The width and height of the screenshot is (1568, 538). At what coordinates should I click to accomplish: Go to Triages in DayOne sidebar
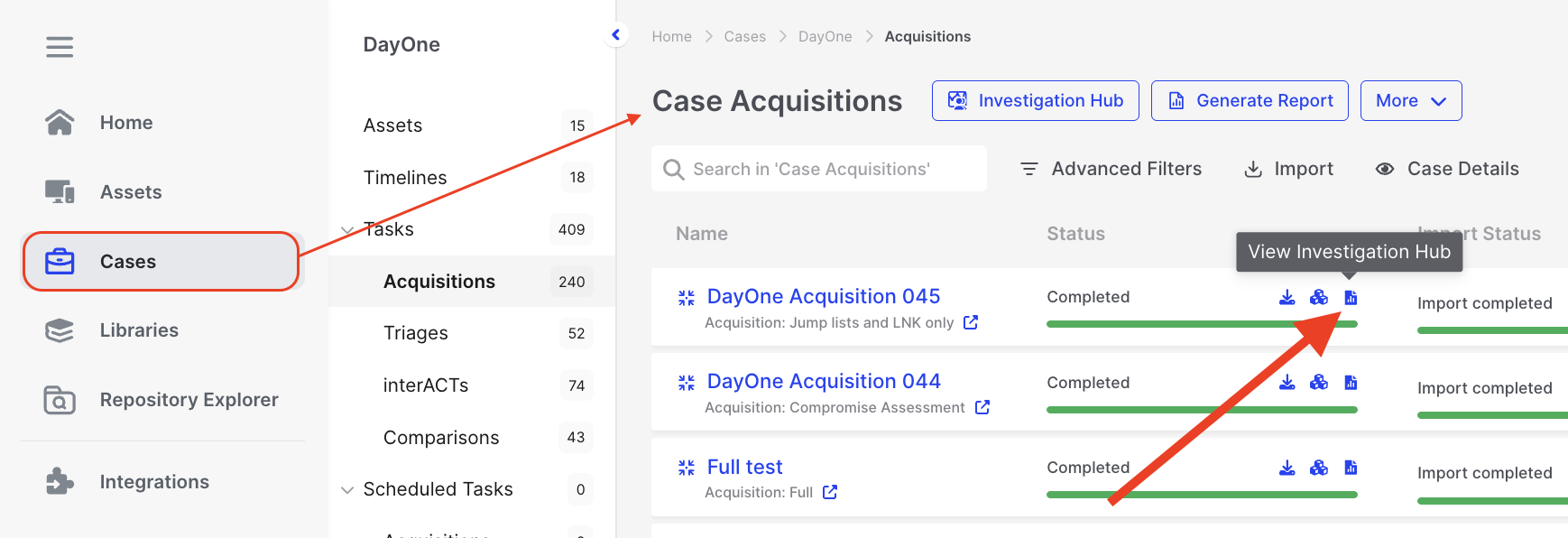[415, 333]
